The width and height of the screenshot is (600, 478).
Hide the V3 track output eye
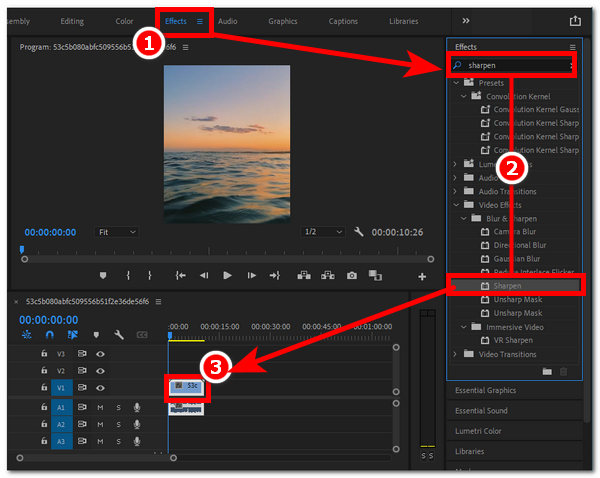[101, 354]
